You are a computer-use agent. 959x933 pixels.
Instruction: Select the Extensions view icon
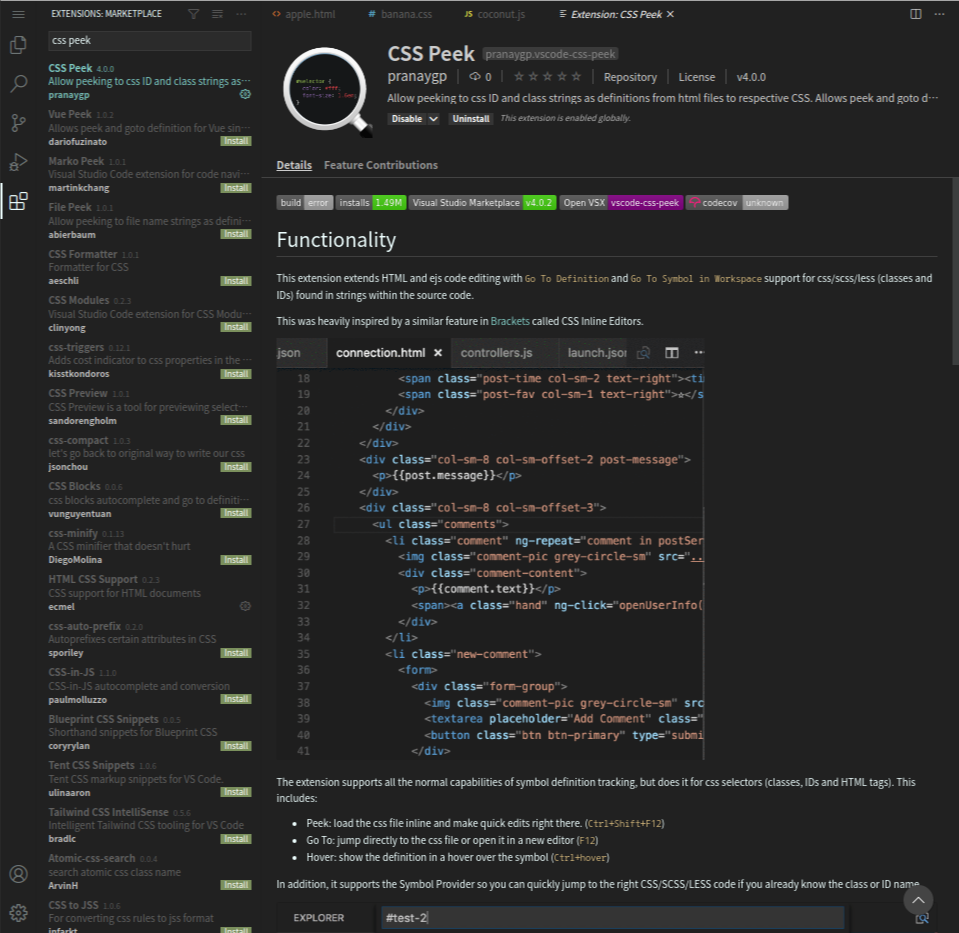click(x=18, y=201)
